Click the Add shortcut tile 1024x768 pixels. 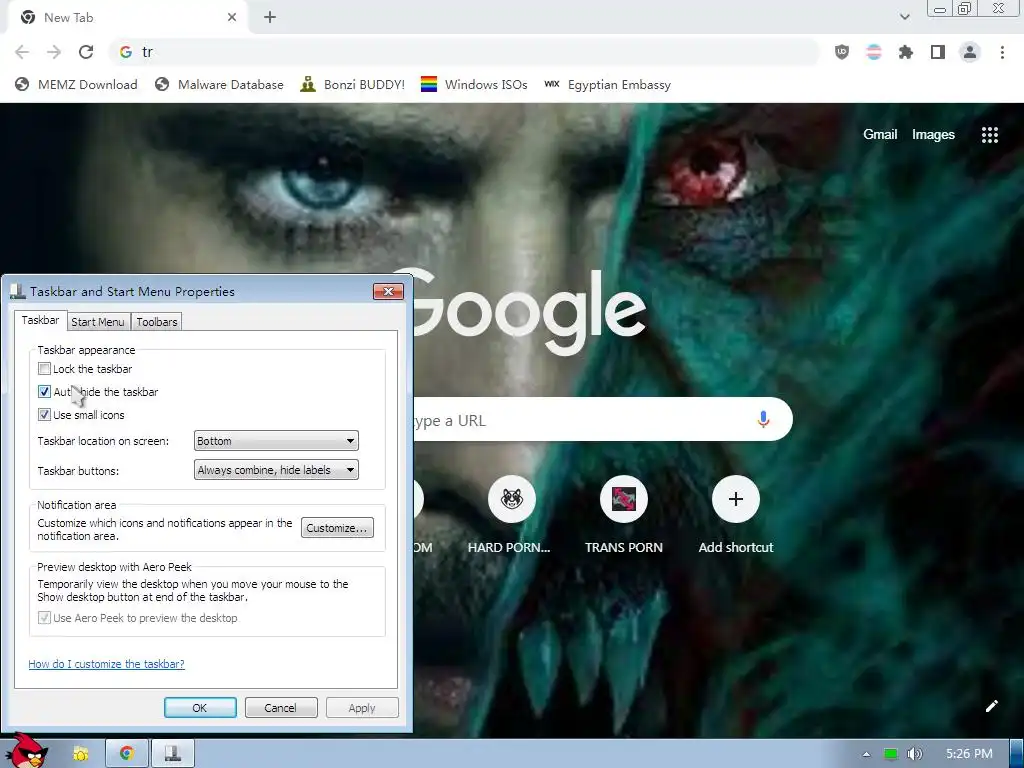point(736,515)
